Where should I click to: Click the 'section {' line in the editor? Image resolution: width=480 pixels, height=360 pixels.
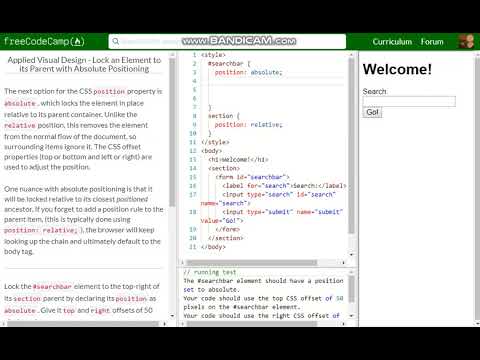click(x=224, y=116)
